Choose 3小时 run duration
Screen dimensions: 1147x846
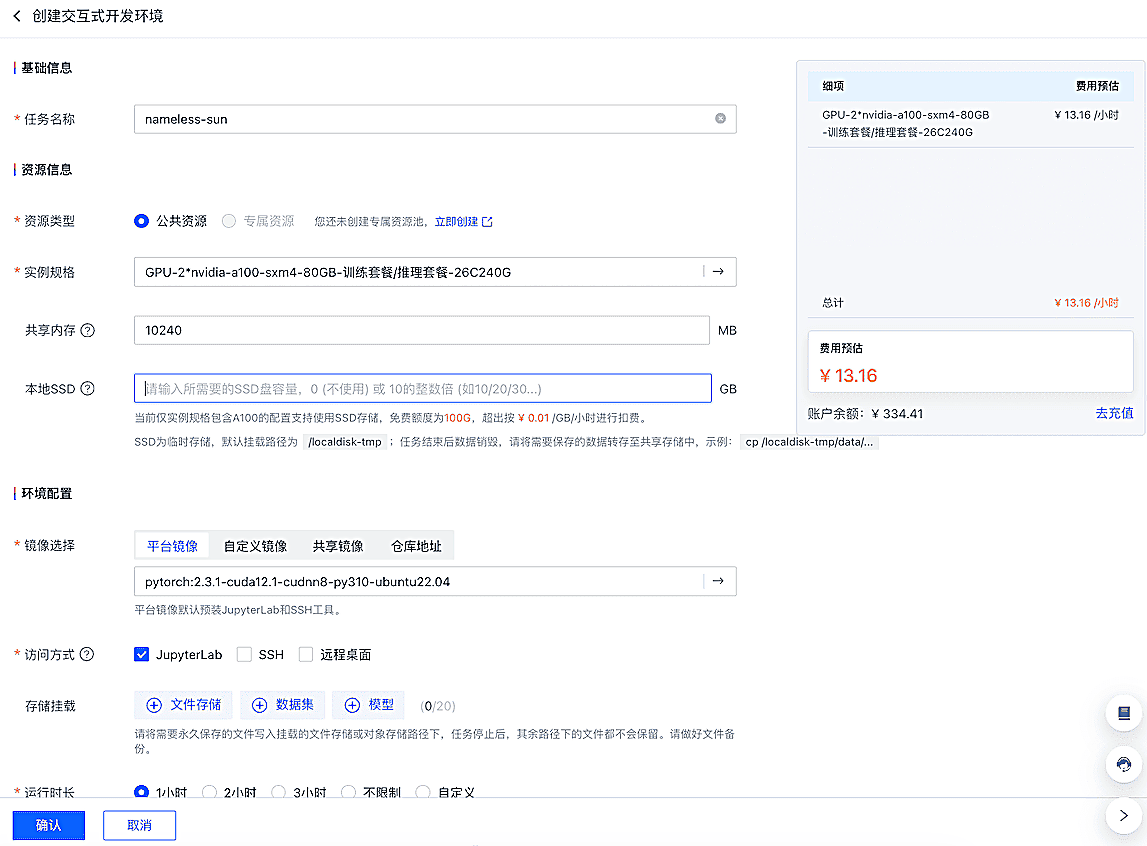pyautogui.click(x=279, y=792)
